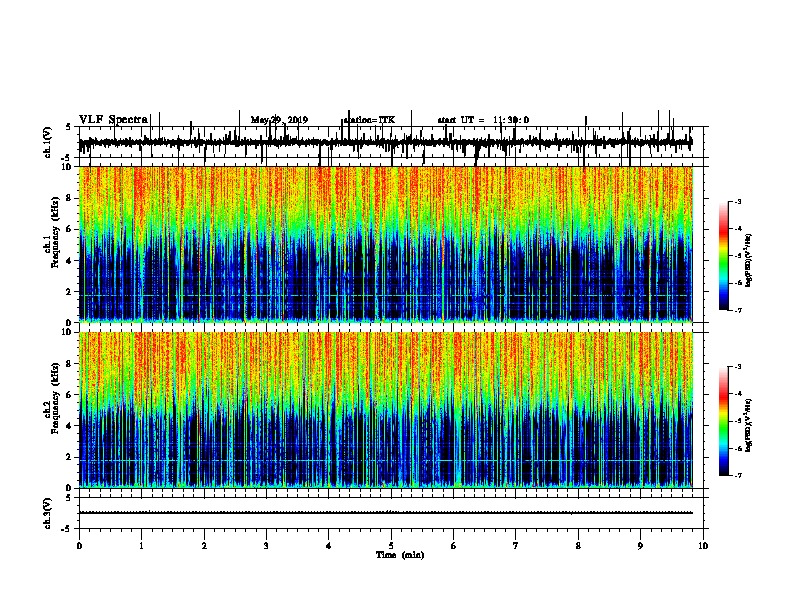The image size is (792, 612).
Task: Click time axis tick label '10'
Action: 703,546
